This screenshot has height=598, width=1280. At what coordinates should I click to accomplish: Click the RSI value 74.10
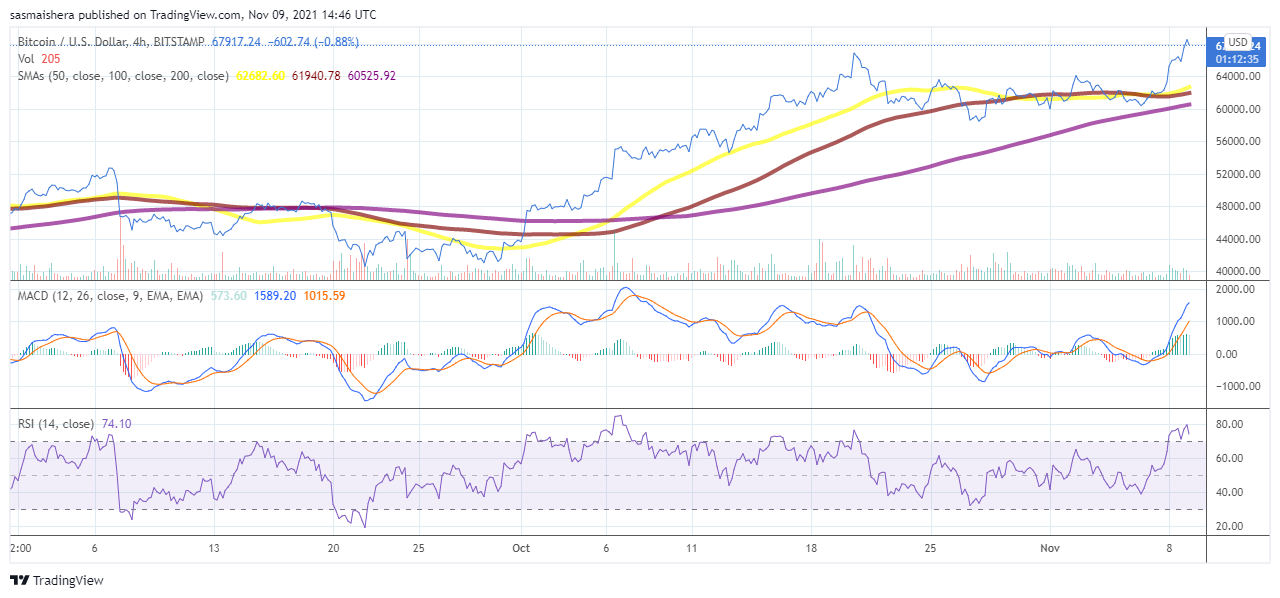click(x=116, y=424)
